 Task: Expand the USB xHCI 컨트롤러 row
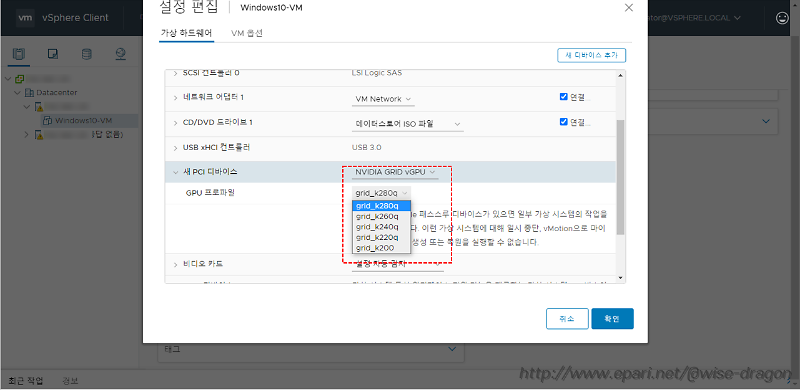pos(175,148)
